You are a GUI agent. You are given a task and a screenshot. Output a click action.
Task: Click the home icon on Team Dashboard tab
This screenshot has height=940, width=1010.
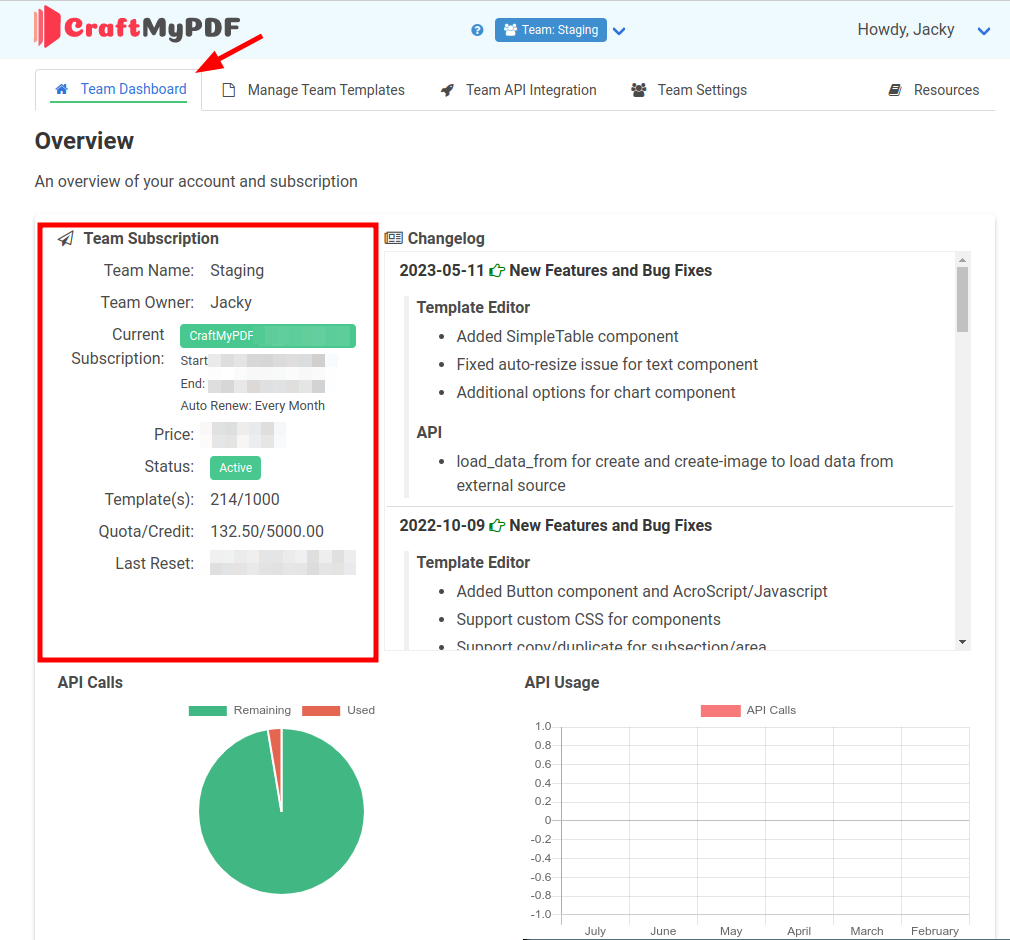[60, 90]
